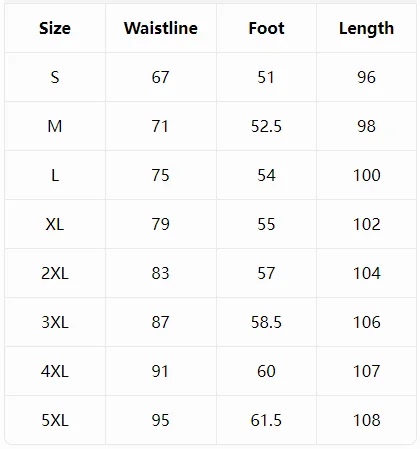This screenshot has width=420, height=449.
Task: Click foot value 61.5
Action: tap(266, 420)
